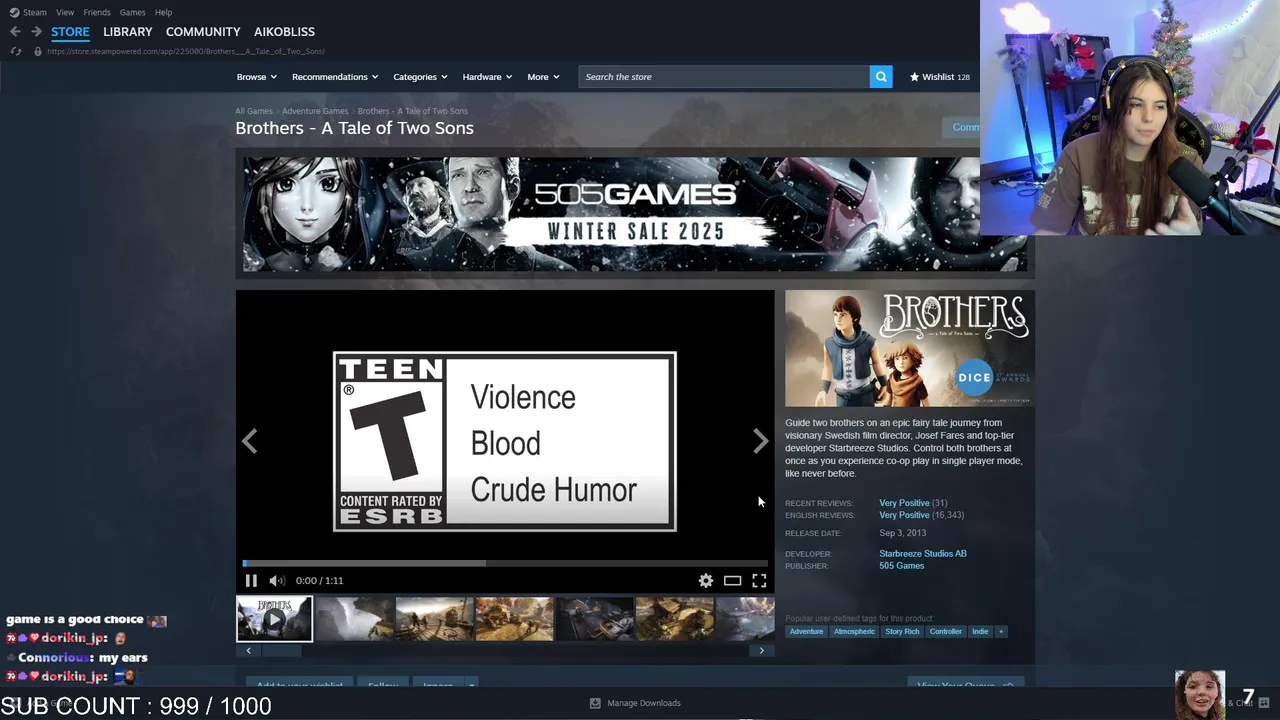The image size is (1280, 720).
Task: Open trailer settings gear
Action: [x=706, y=580]
